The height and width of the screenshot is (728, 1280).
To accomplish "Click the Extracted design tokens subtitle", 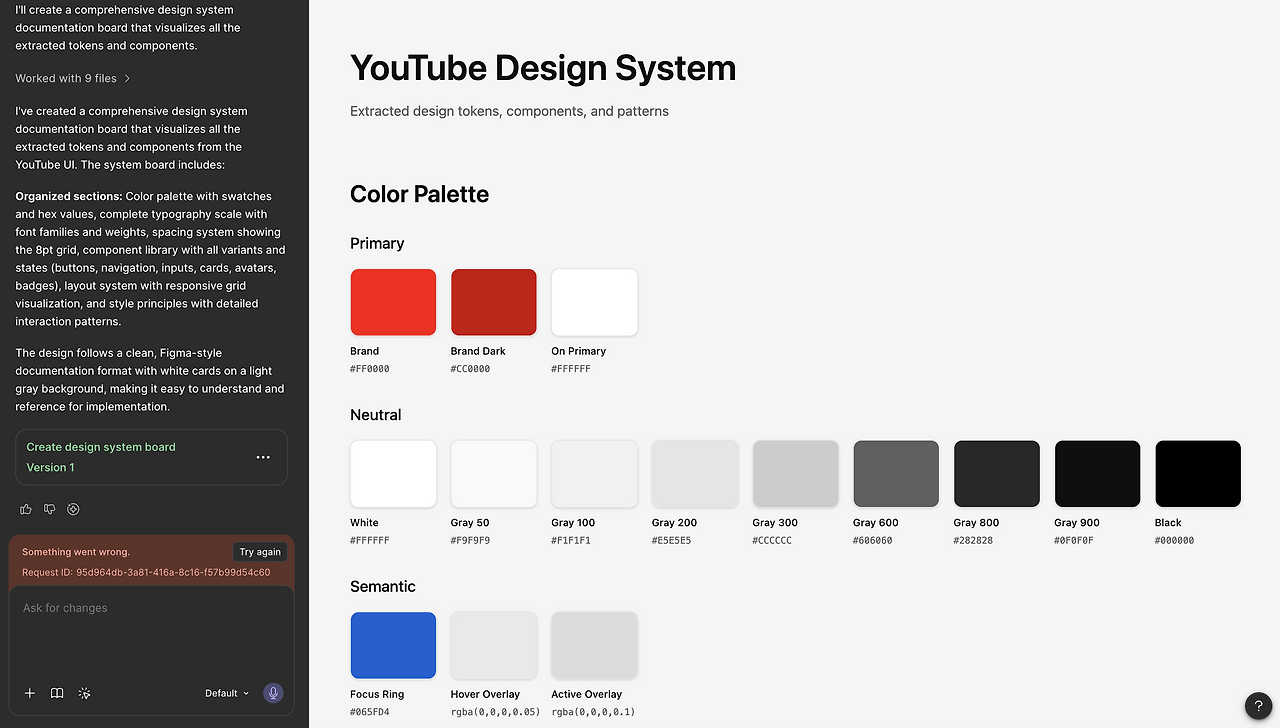I will 509,111.
